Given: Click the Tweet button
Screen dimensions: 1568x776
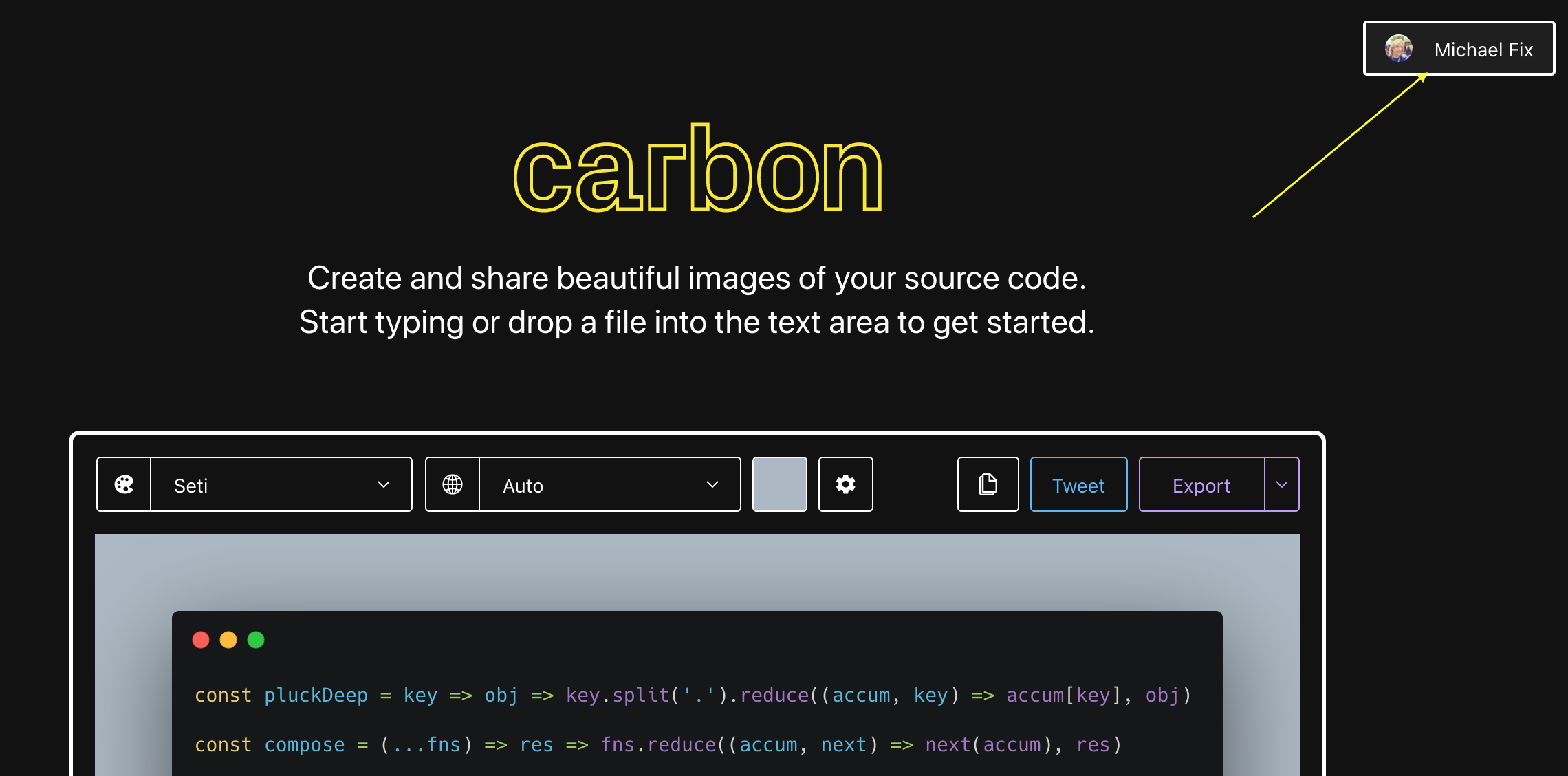Looking at the screenshot, I should [1078, 484].
